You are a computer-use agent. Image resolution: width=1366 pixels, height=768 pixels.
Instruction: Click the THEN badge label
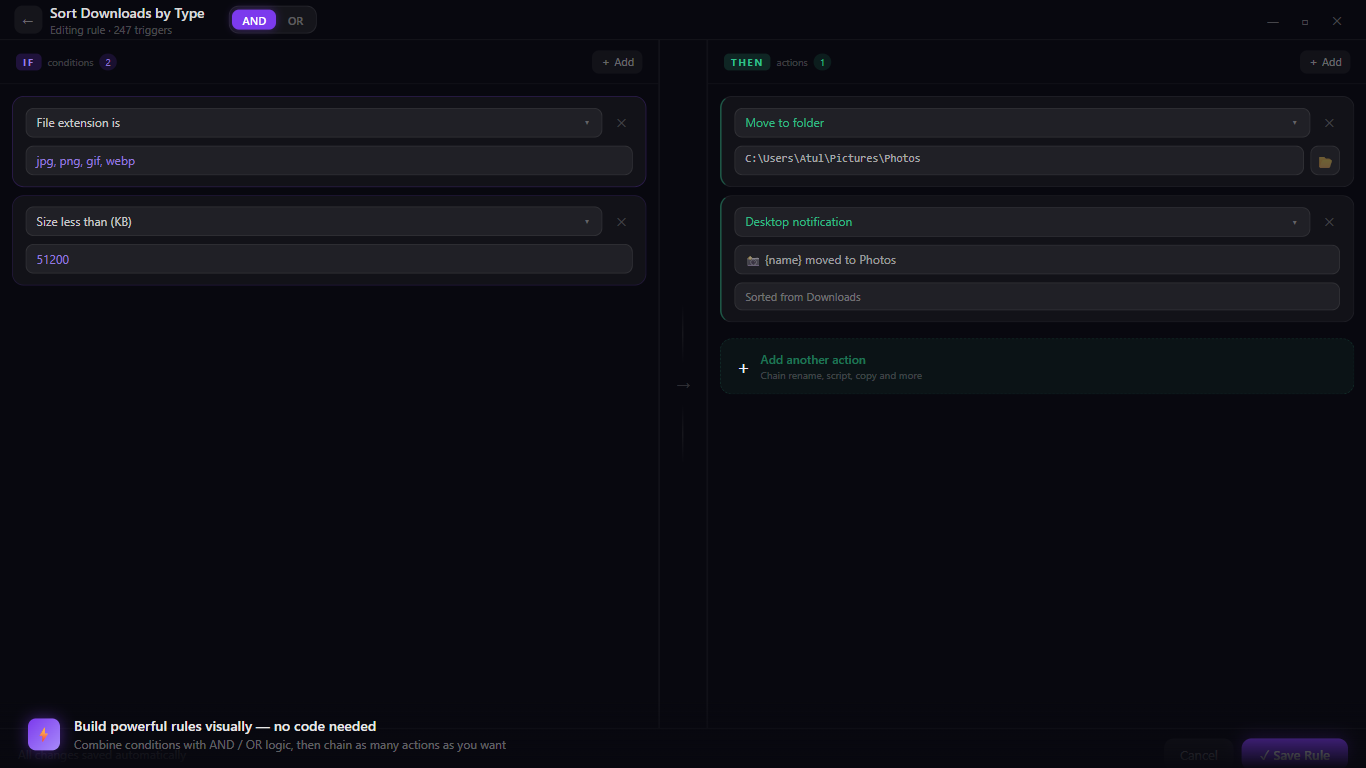pos(747,62)
